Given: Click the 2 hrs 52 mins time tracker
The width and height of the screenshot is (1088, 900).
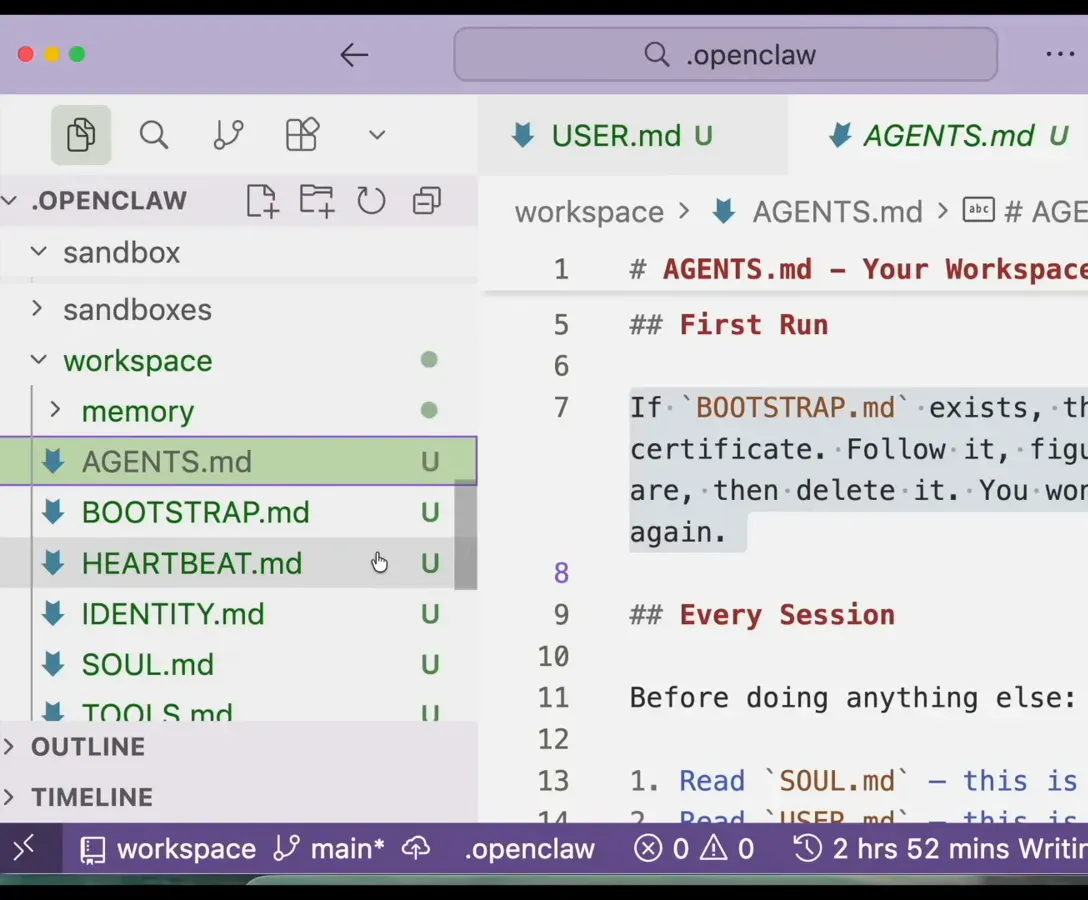Looking at the screenshot, I should coord(940,849).
